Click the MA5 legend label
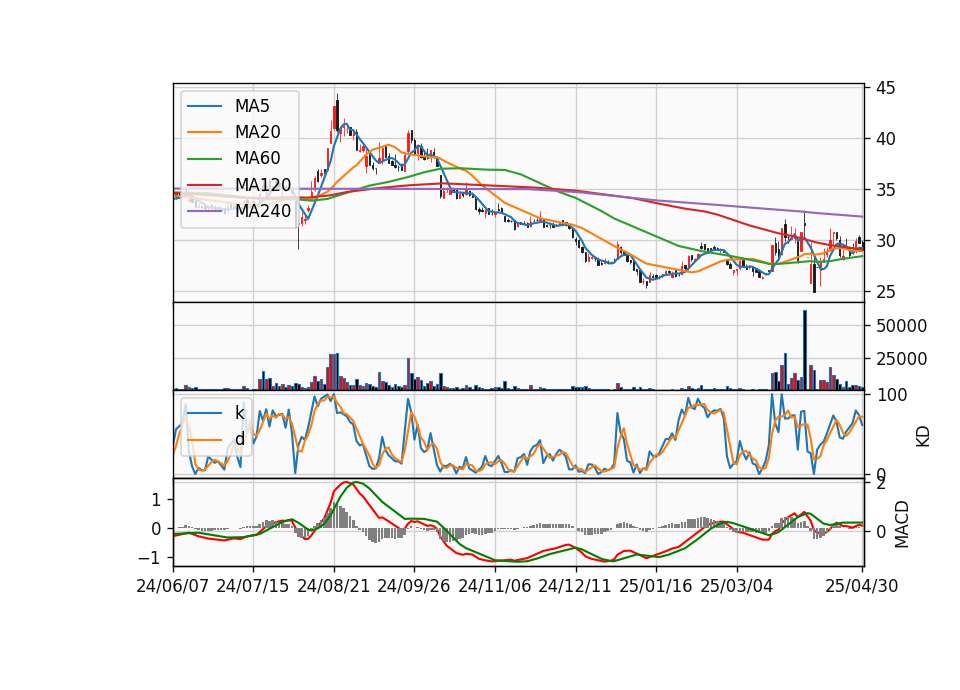The image size is (960, 690). (252, 106)
